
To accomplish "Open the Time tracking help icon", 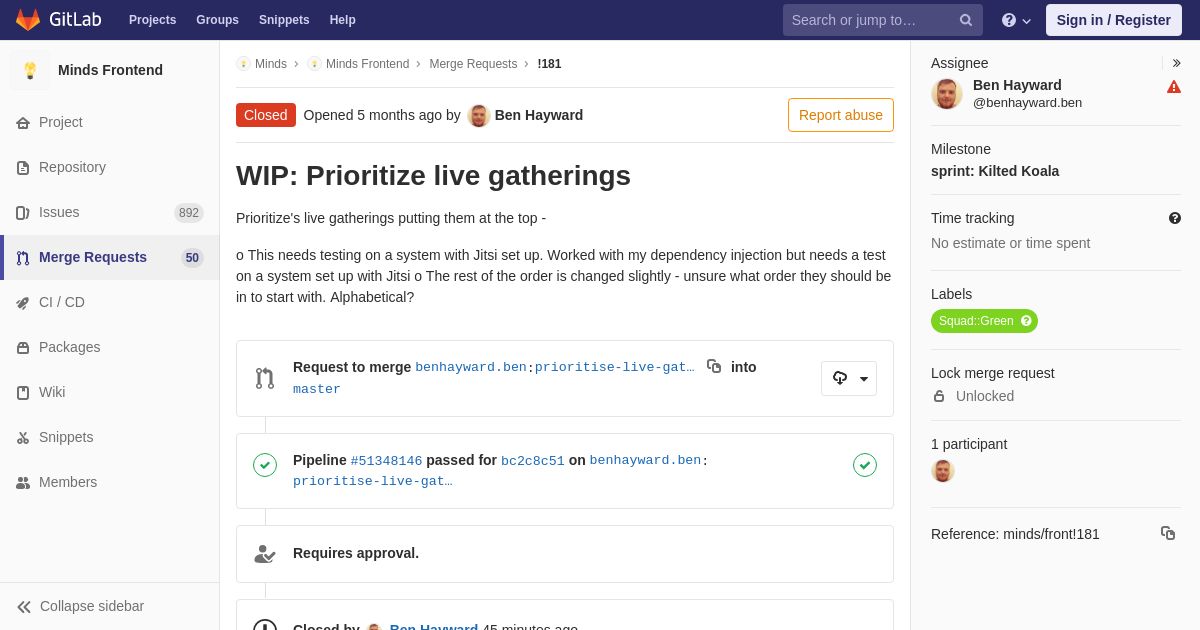I will (x=1175, y=218).
